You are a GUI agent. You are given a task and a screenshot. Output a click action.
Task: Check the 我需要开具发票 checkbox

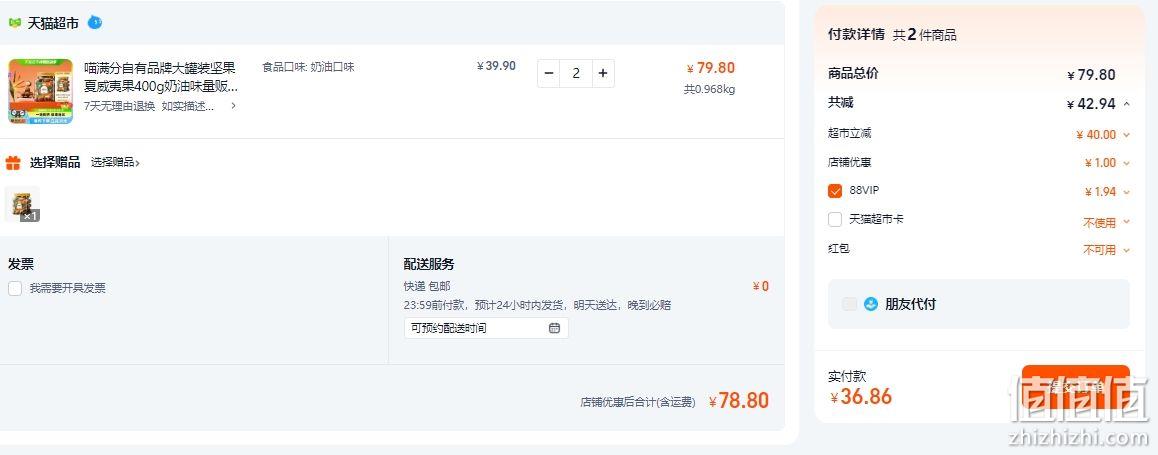click(15, 288)
